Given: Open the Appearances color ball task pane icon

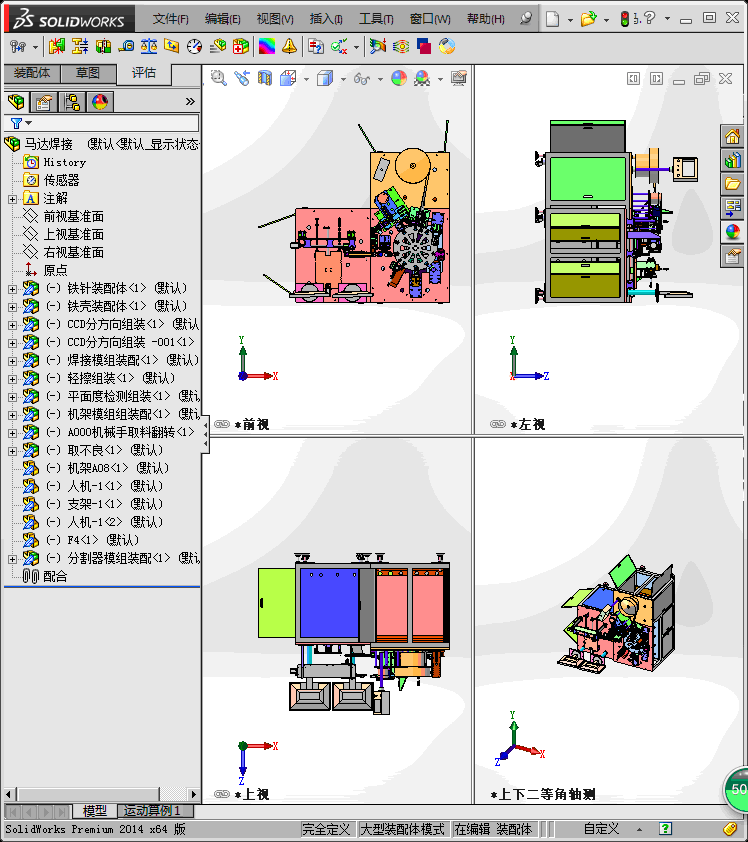Looking at the screenshot, I should point(732,231).
